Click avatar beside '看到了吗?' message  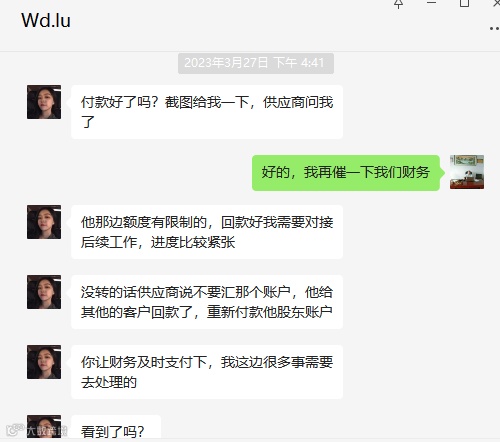[44, 427]
